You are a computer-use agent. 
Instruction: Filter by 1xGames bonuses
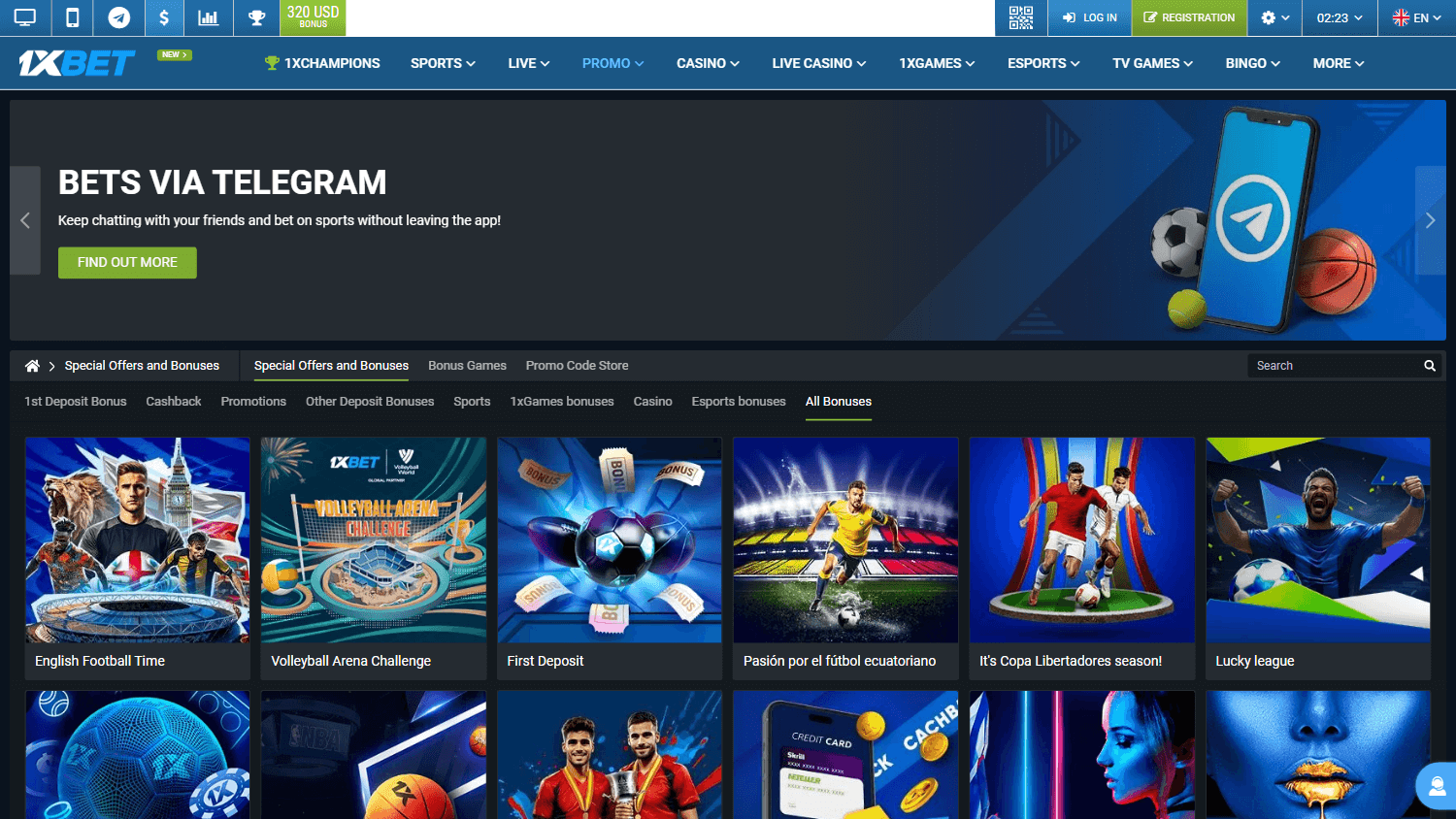click(x=562, y=402)
